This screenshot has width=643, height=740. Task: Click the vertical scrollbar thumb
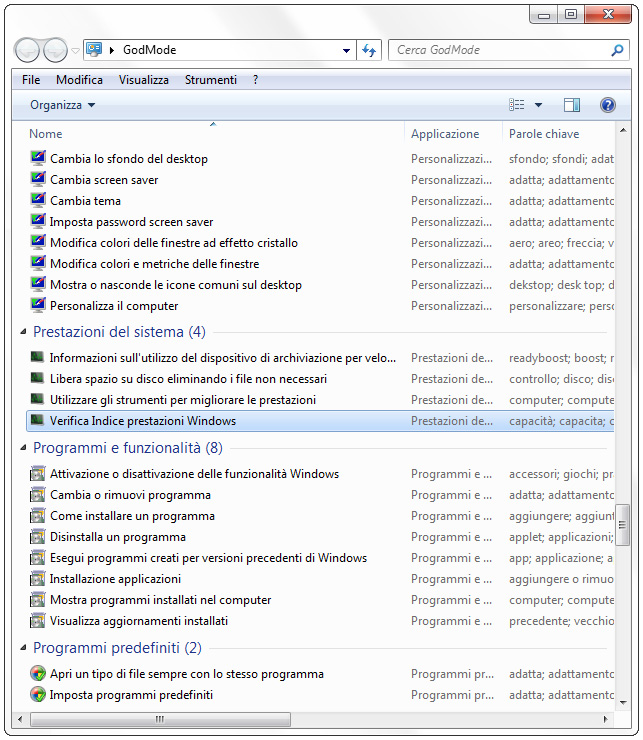pos(623,524)
